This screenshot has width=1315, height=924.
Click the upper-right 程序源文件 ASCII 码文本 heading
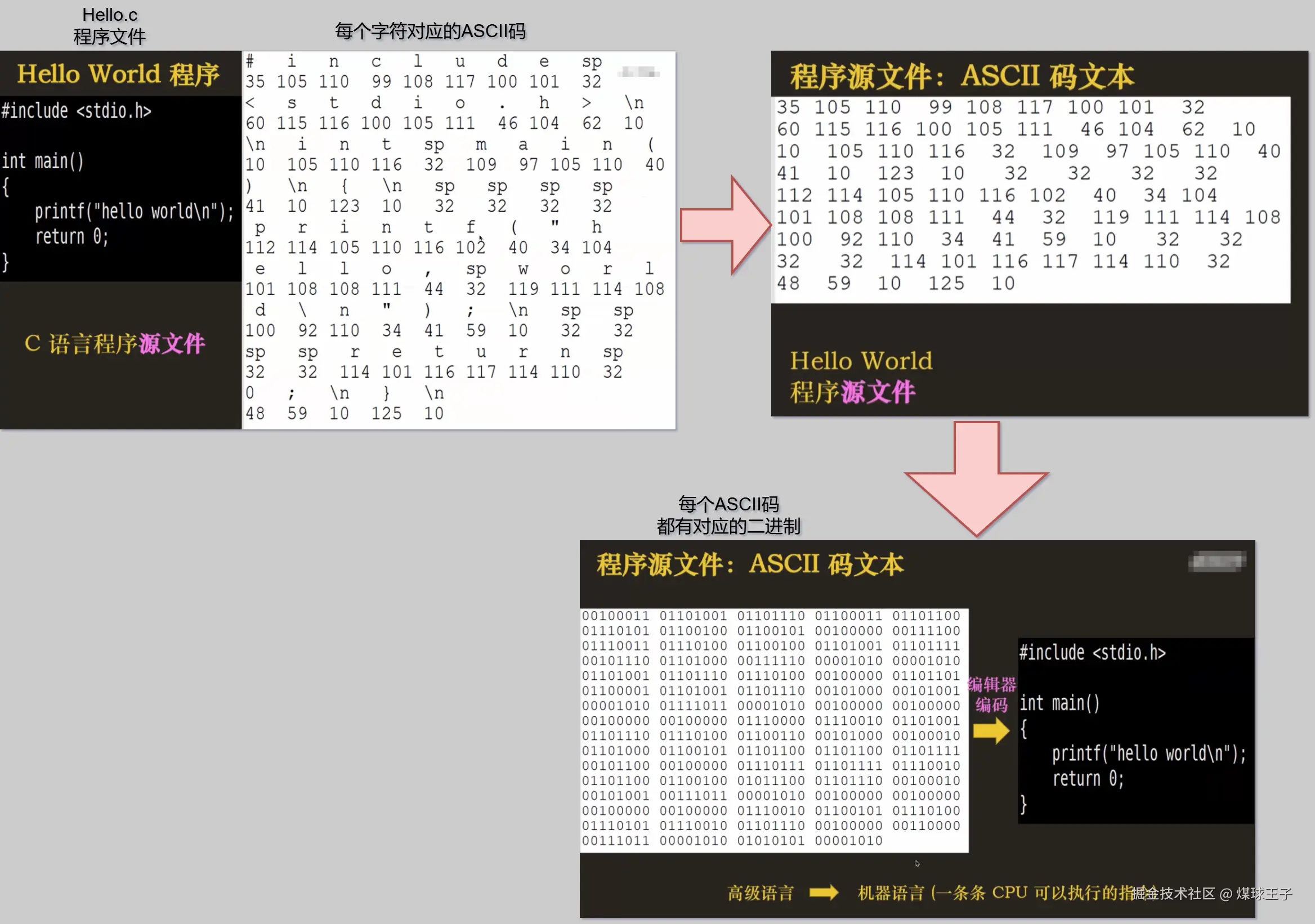(961, 76)
